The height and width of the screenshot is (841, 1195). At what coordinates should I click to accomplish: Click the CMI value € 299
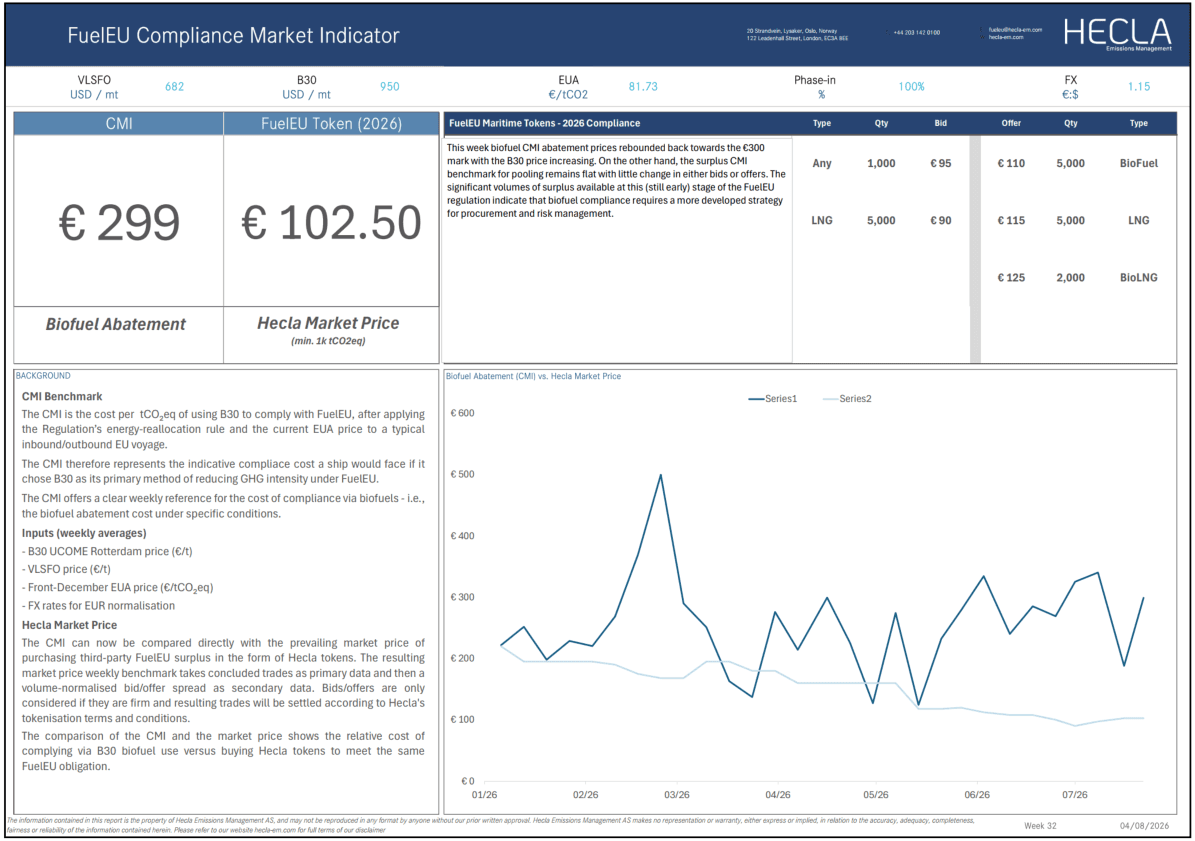pos(119,222)
